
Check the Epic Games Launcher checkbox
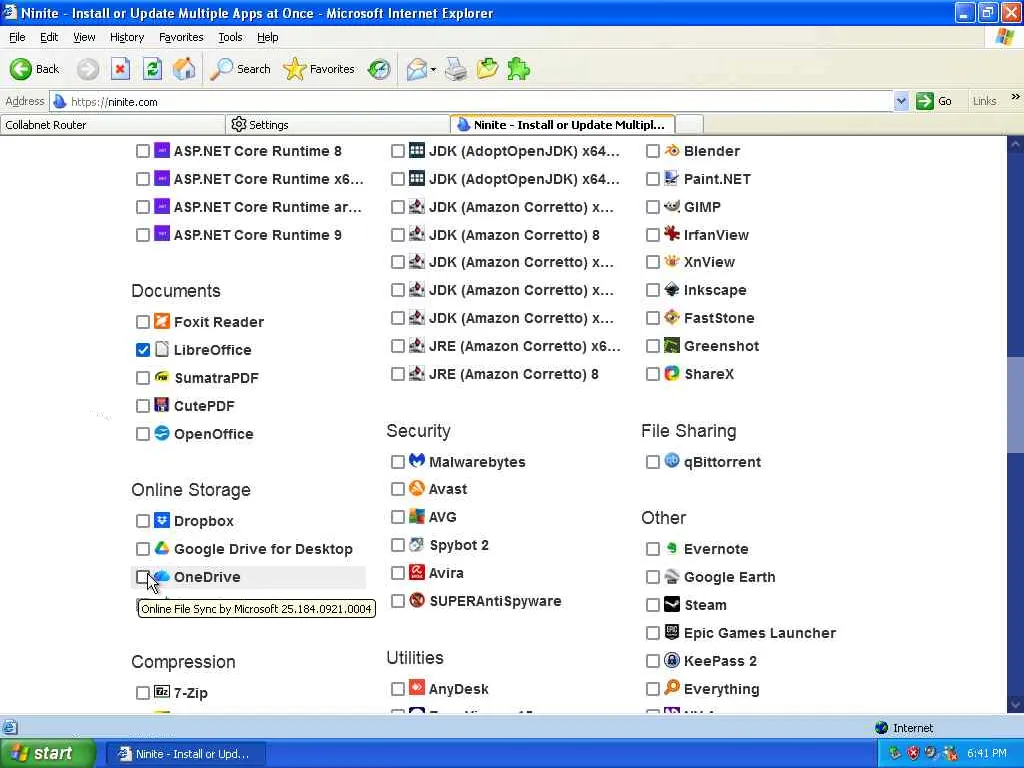coord(652,633)
